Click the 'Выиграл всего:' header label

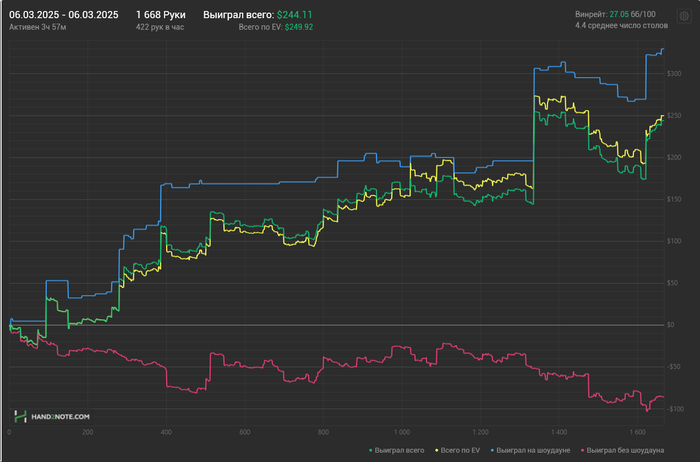pyautogui.click(x=239, y=15)
